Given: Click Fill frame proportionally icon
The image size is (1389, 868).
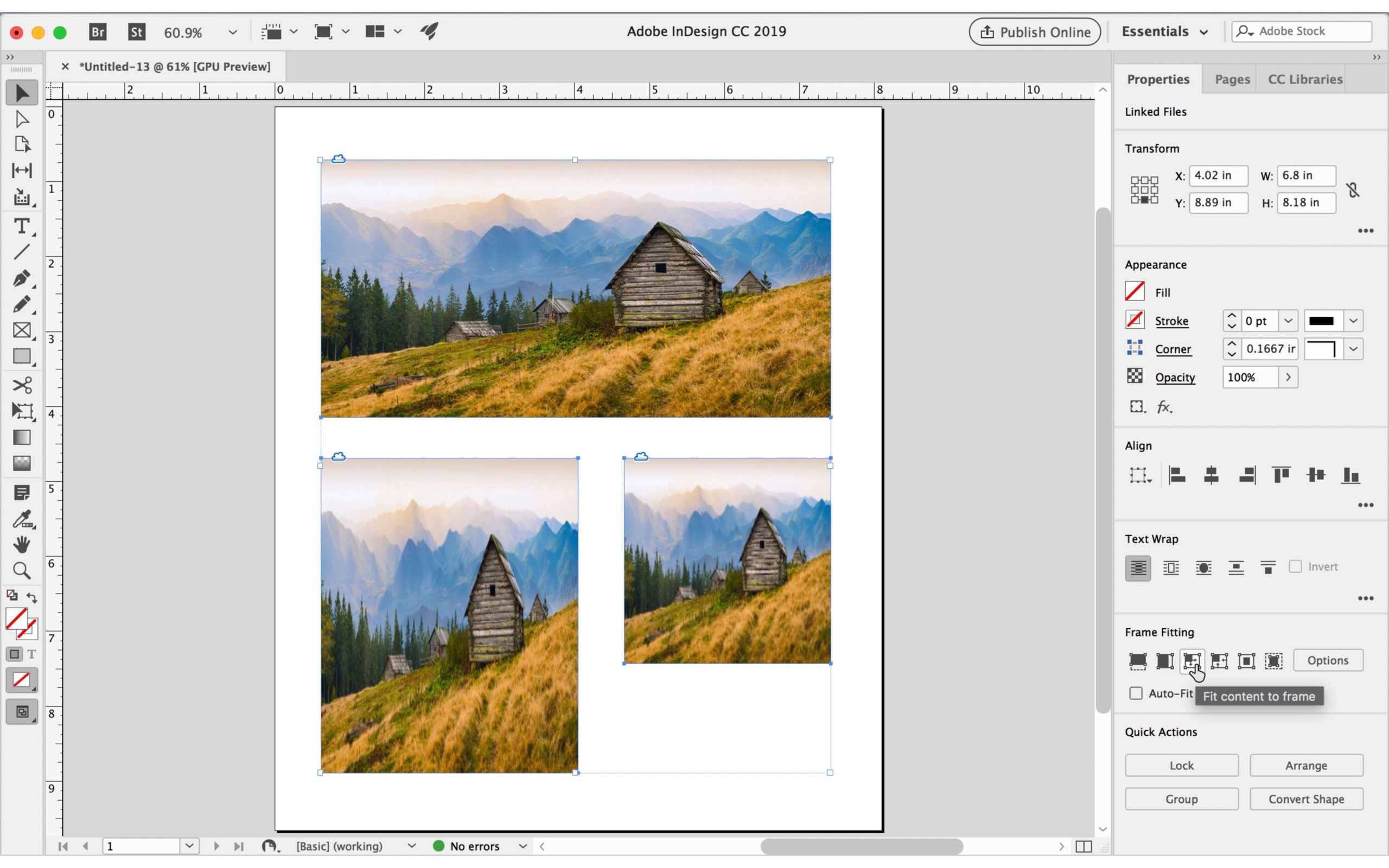Looking at the screenshot, I should [1138, 661].
